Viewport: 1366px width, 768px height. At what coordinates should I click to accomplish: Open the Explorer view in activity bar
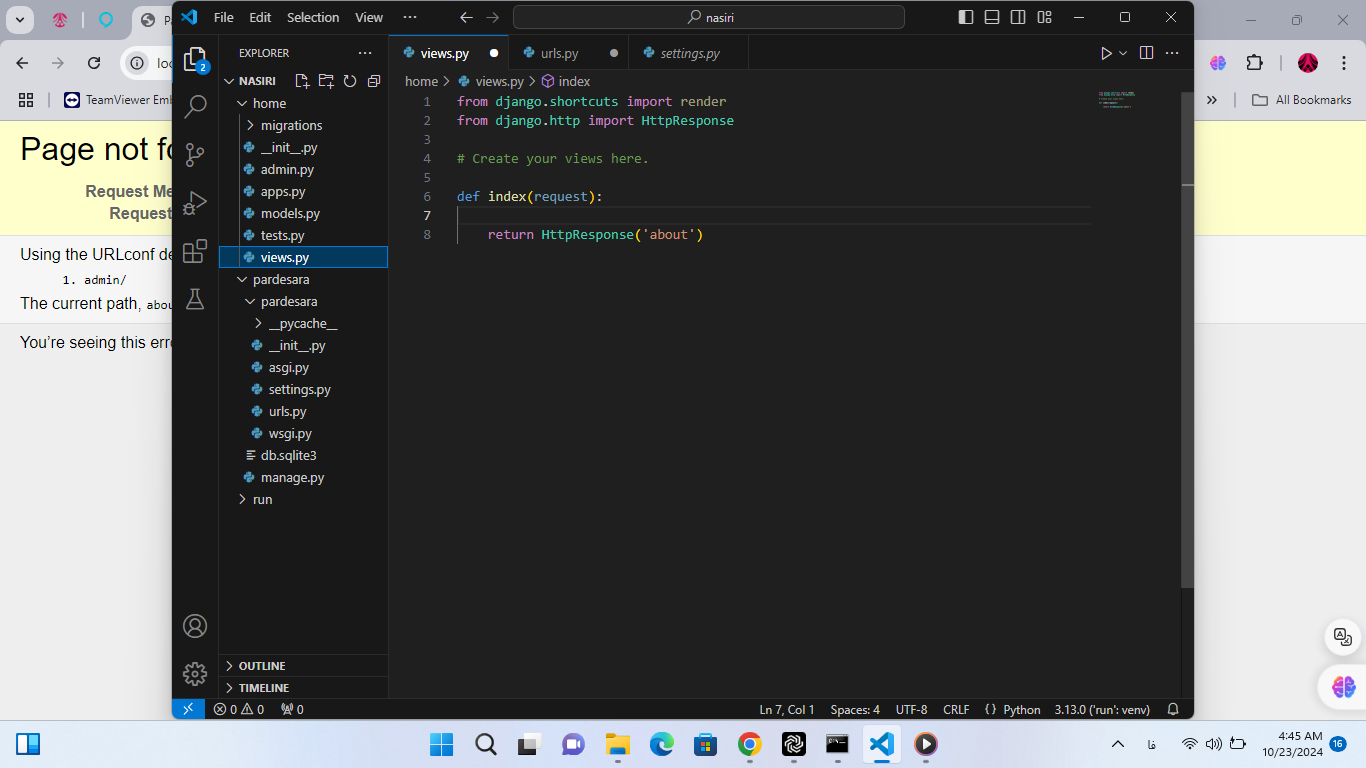[195, 58]
